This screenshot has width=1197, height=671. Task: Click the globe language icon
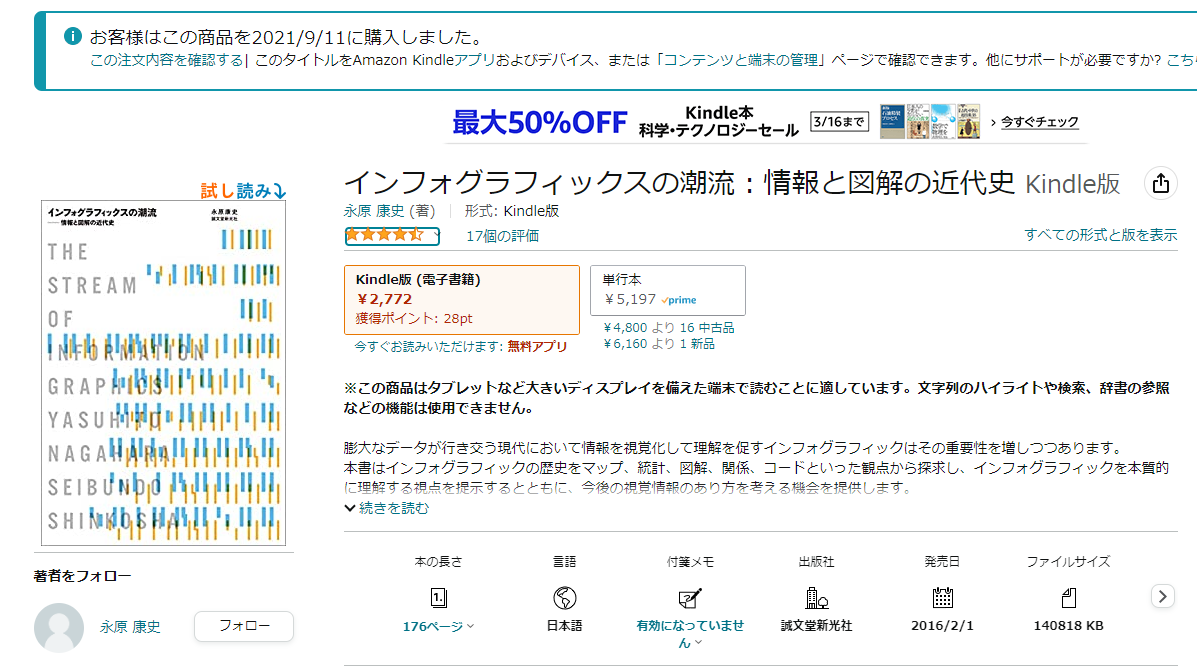[564, 598]
